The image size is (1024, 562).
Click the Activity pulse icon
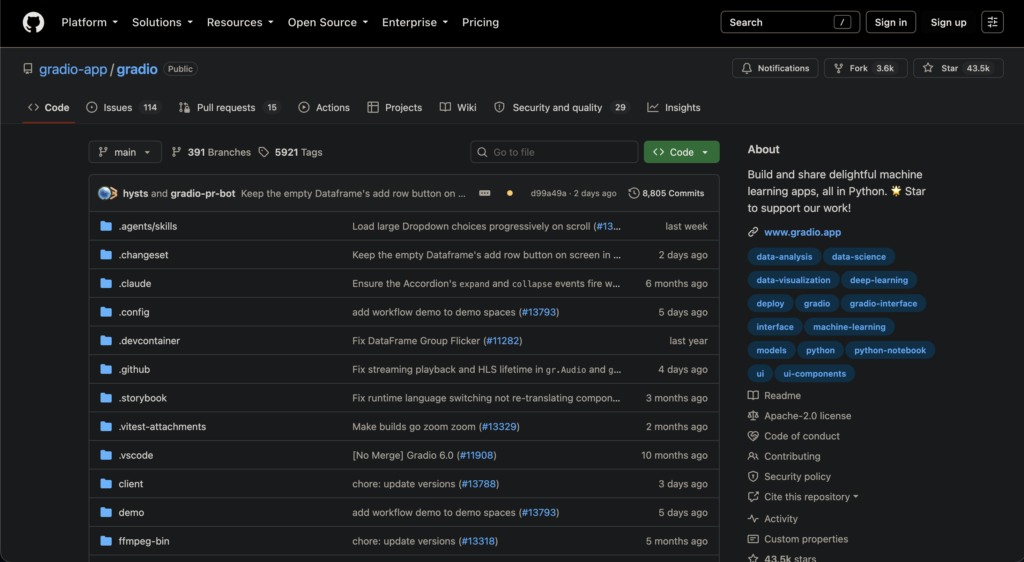[753, 519]
